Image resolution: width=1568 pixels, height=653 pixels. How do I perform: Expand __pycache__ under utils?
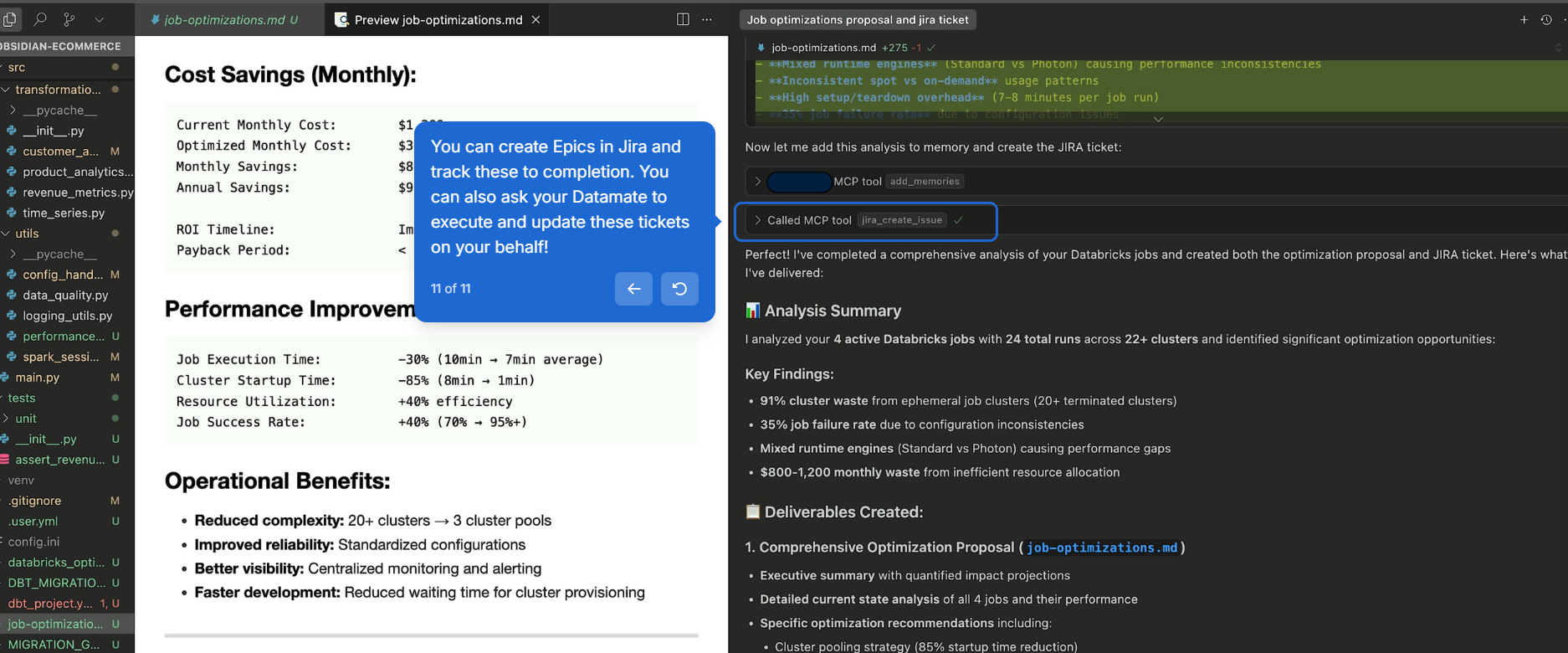pyautogui.click(x=67, y=254)
